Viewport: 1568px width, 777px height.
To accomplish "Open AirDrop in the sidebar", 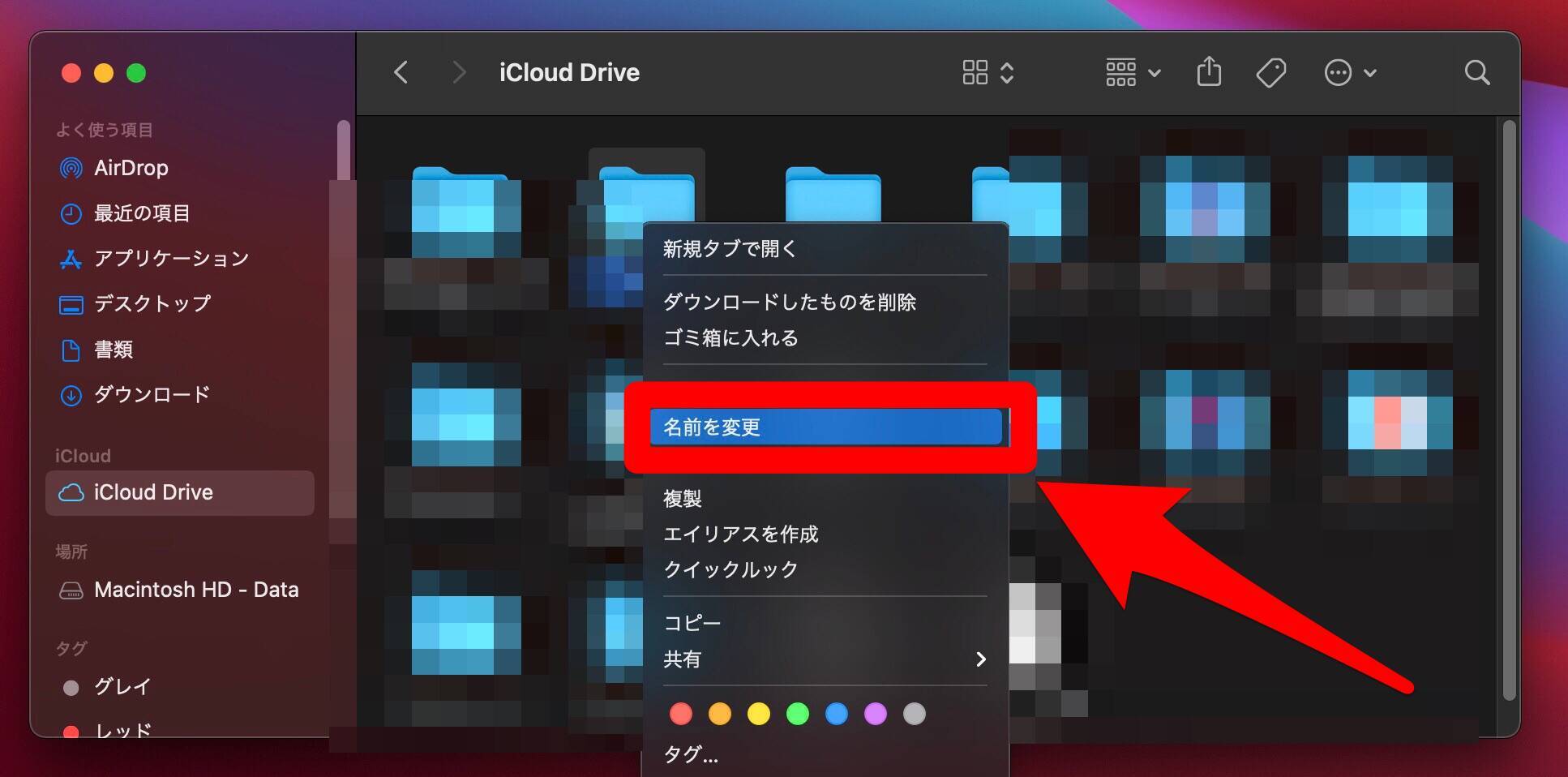I will [180, 168].
